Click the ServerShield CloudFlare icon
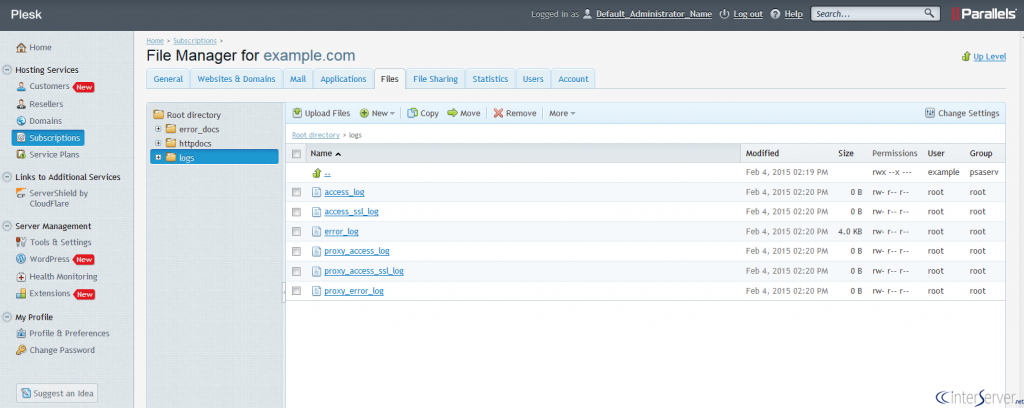 (21, 194)
